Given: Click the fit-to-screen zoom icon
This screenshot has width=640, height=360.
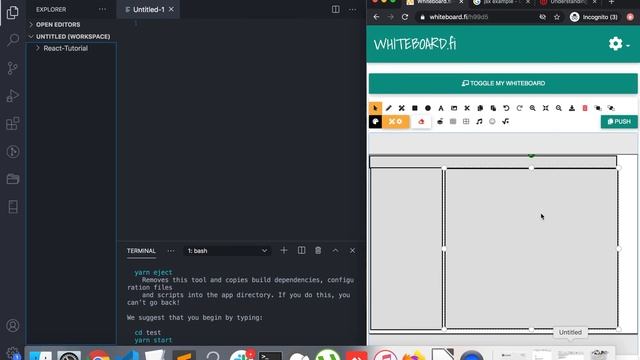Looking at the screenshot, I should (x=545, y=108).
